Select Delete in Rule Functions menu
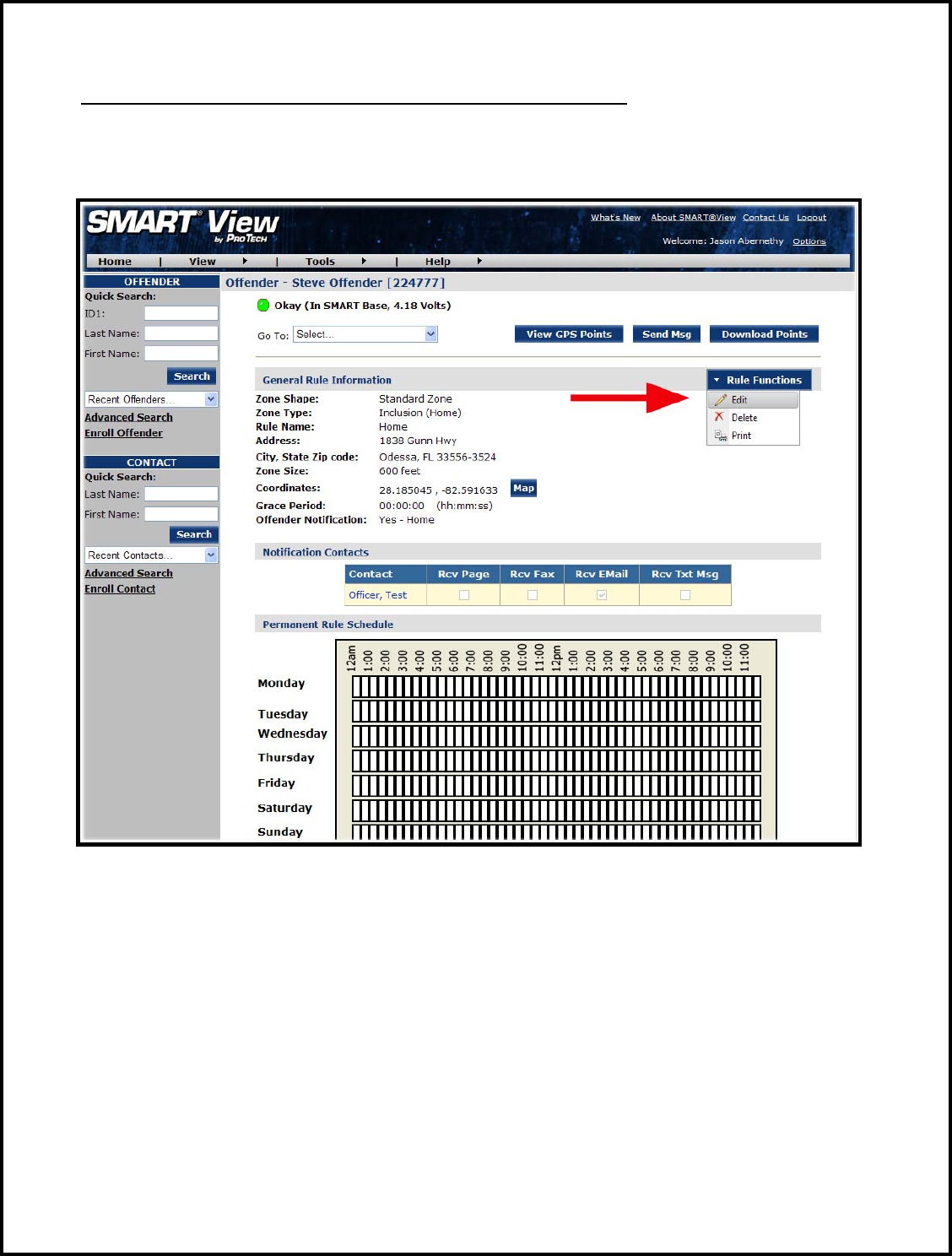Screen dimensions: 952x1256 (x=753, y=418)
